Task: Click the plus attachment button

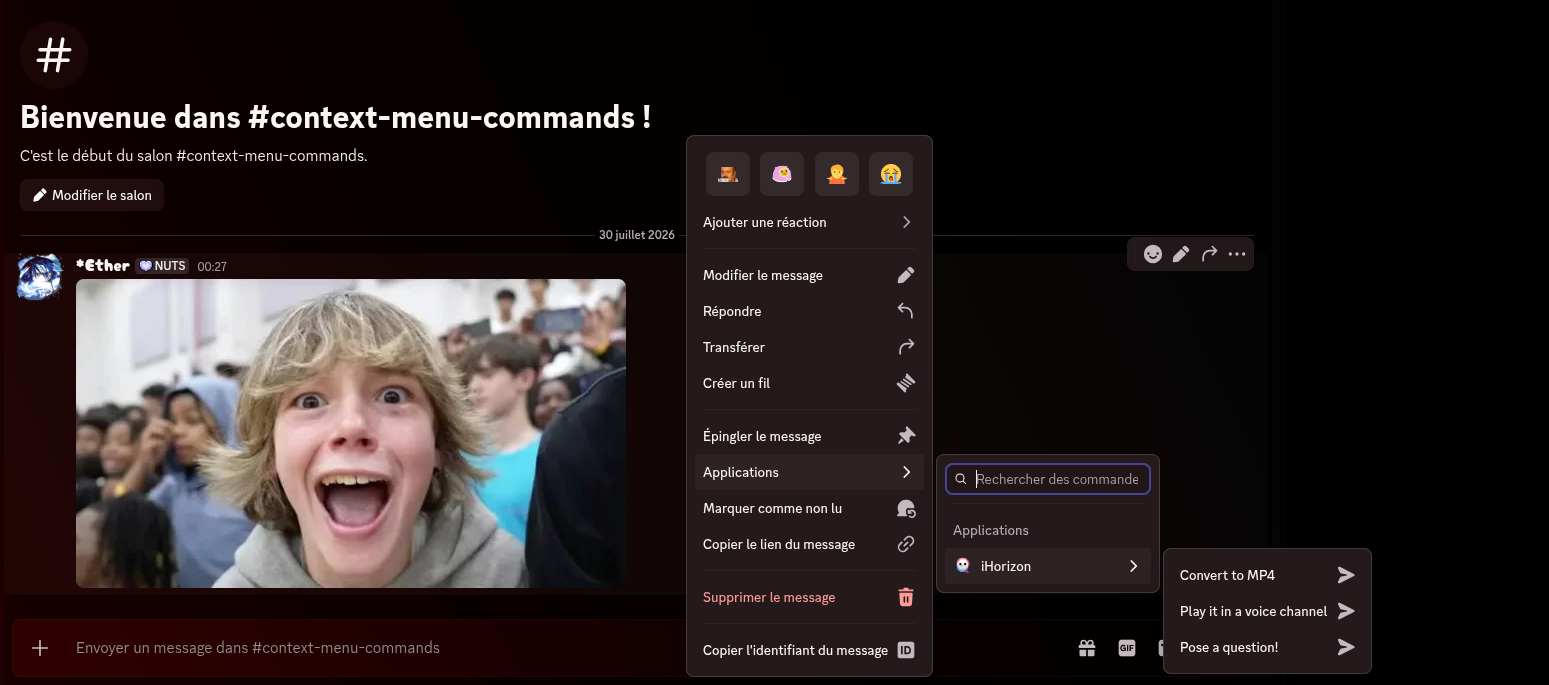Action: 40,648
